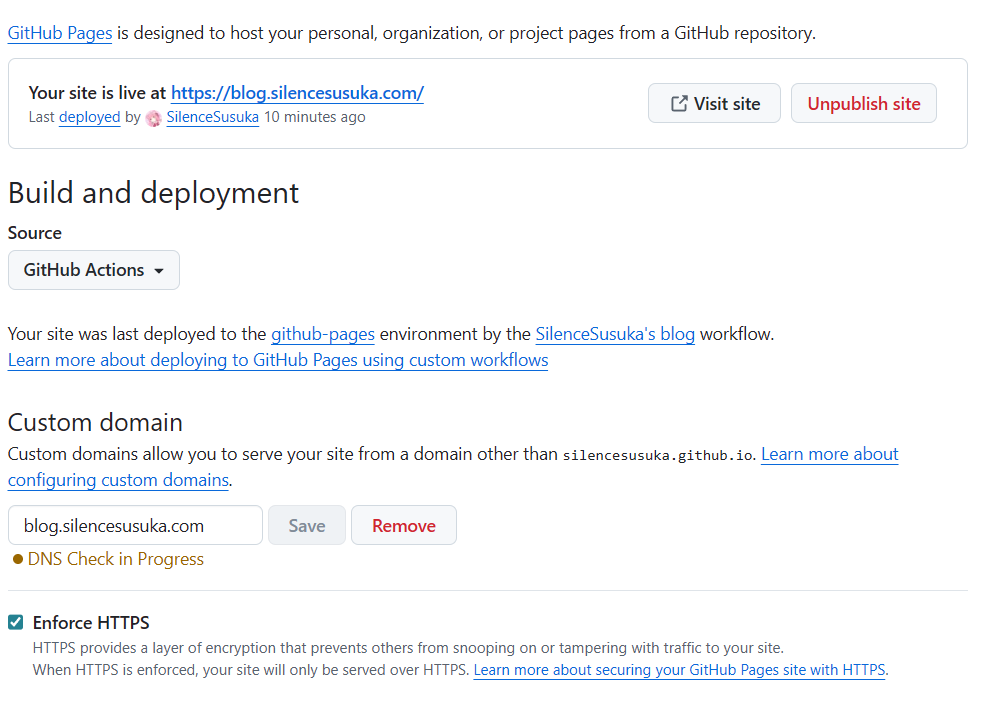
Task: Learn more about deploying with custom workflows
Action: point(278,360)
